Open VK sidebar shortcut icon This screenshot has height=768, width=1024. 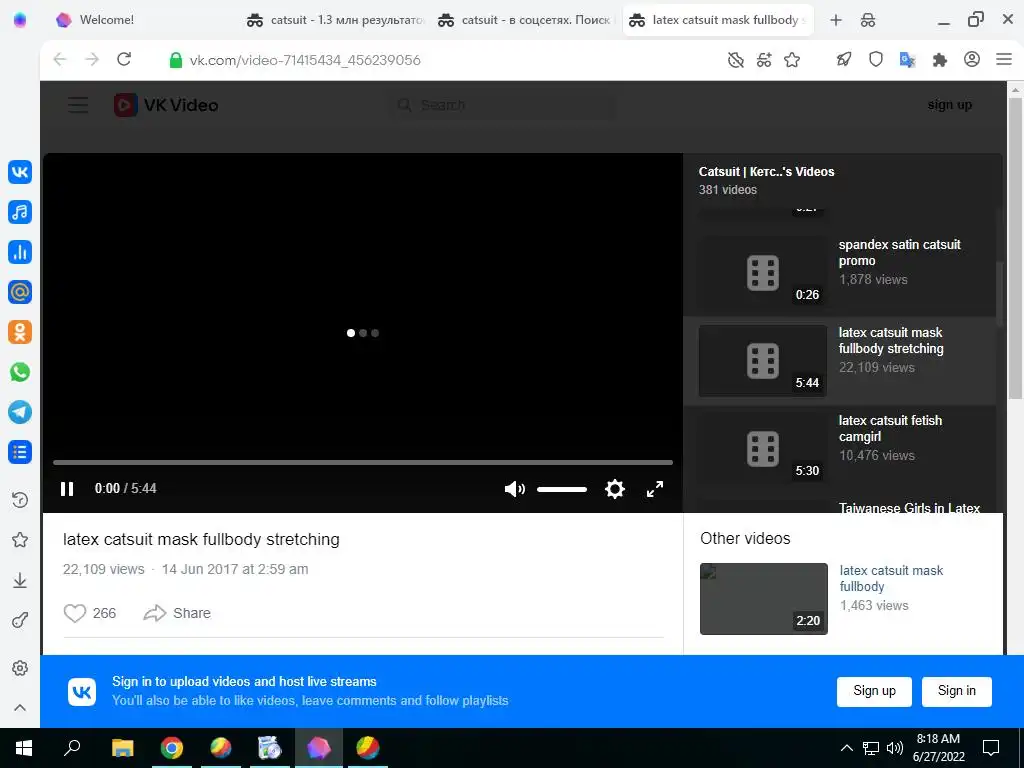pos(20,172)
